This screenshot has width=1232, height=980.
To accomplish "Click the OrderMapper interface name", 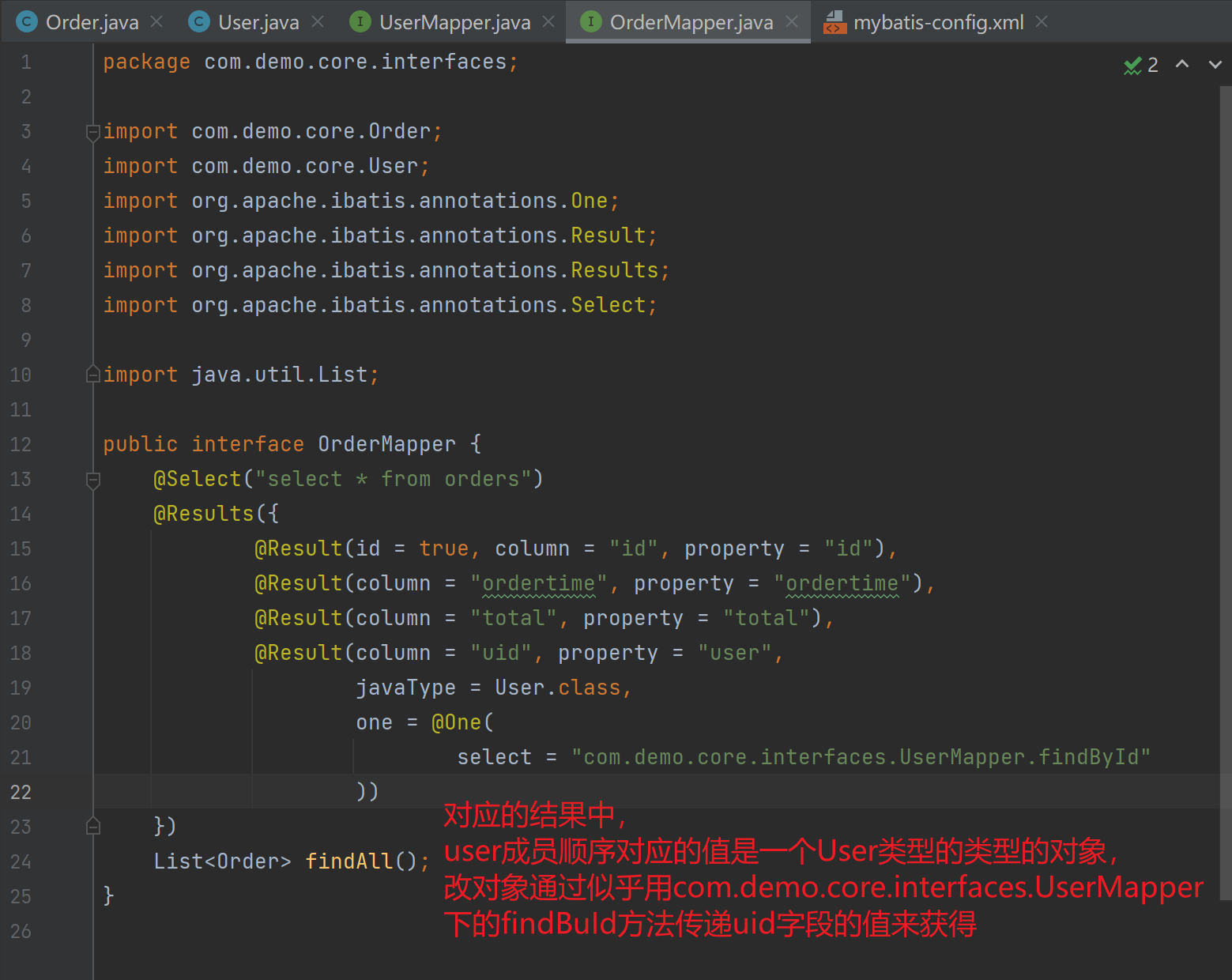I will pos(386,444).
